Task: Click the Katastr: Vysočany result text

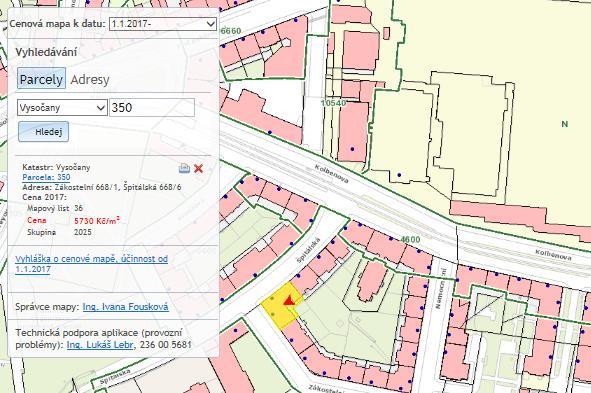Action: [56, 167]
